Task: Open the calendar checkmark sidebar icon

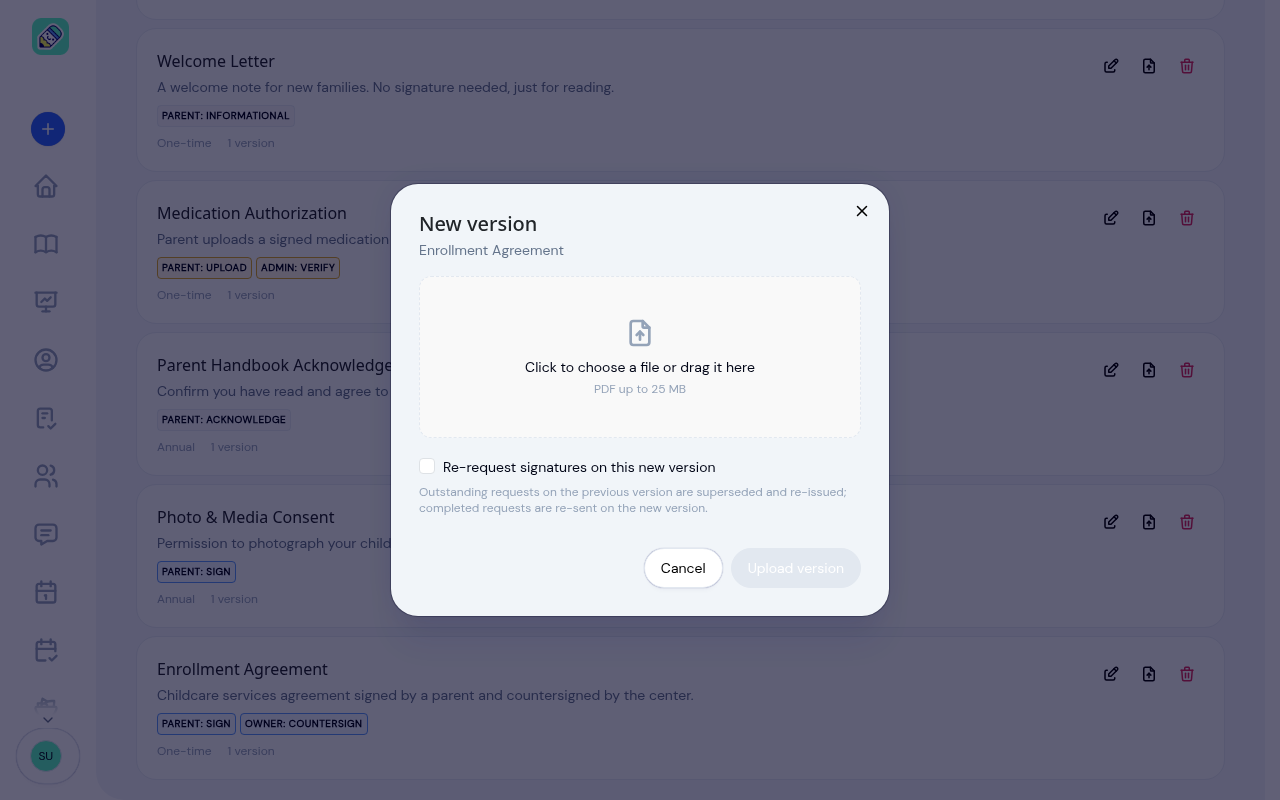Action: pyautogui.click(x=46, y=650)
